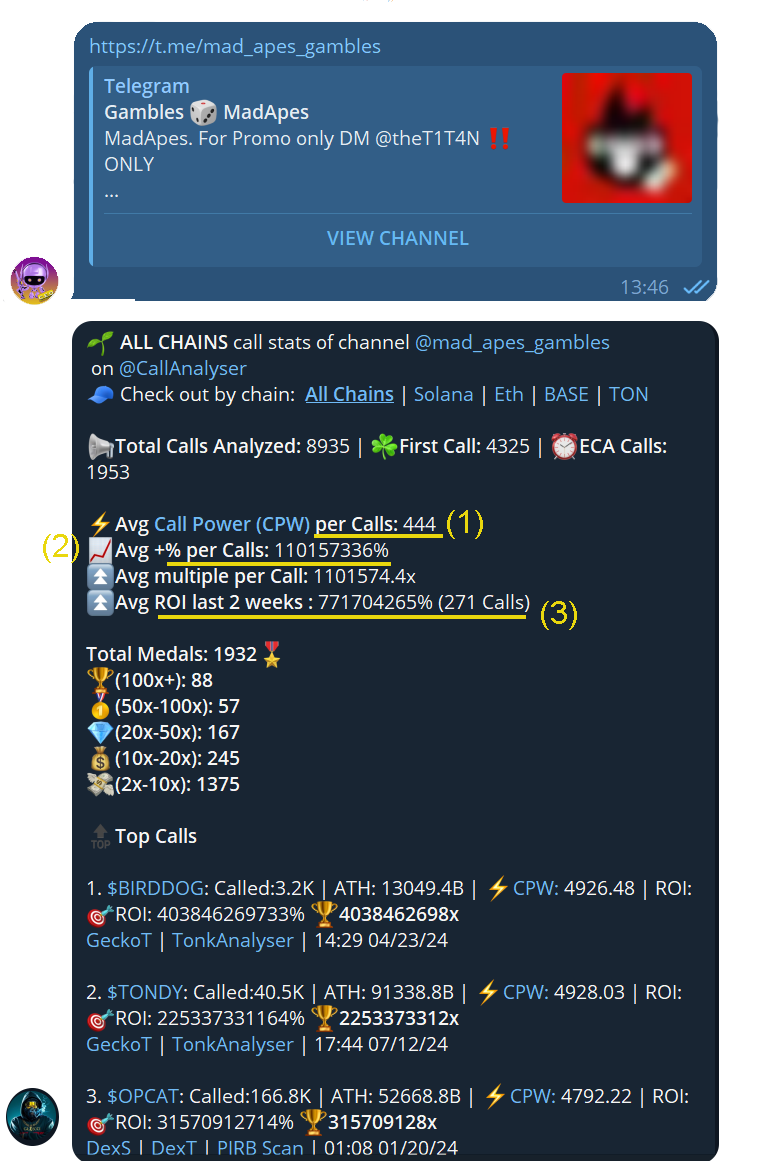Select the TON chain filter
This screenshot has height=1161, width=783.
pyautogui.click(x=628, y=395)
